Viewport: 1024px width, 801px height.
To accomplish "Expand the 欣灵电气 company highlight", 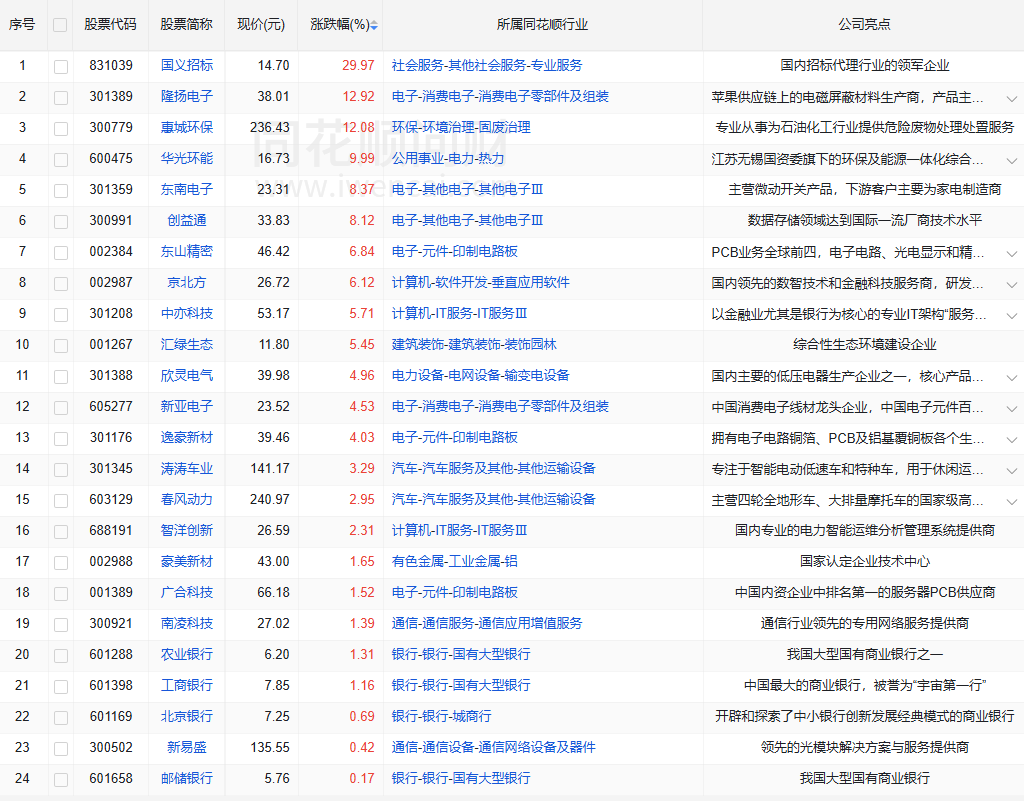I will (1012, 377).
